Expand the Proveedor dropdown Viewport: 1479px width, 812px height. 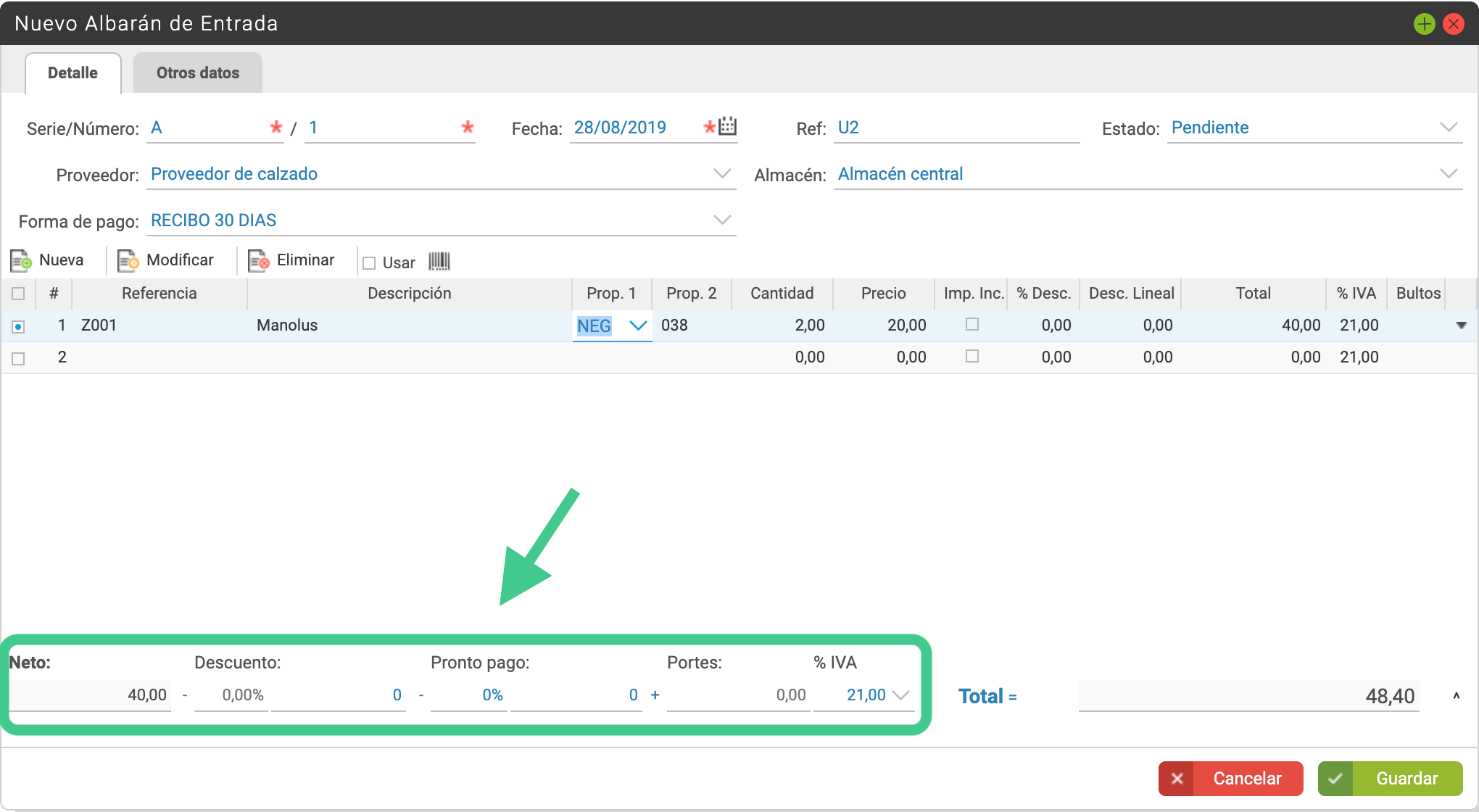coord(722,173)
